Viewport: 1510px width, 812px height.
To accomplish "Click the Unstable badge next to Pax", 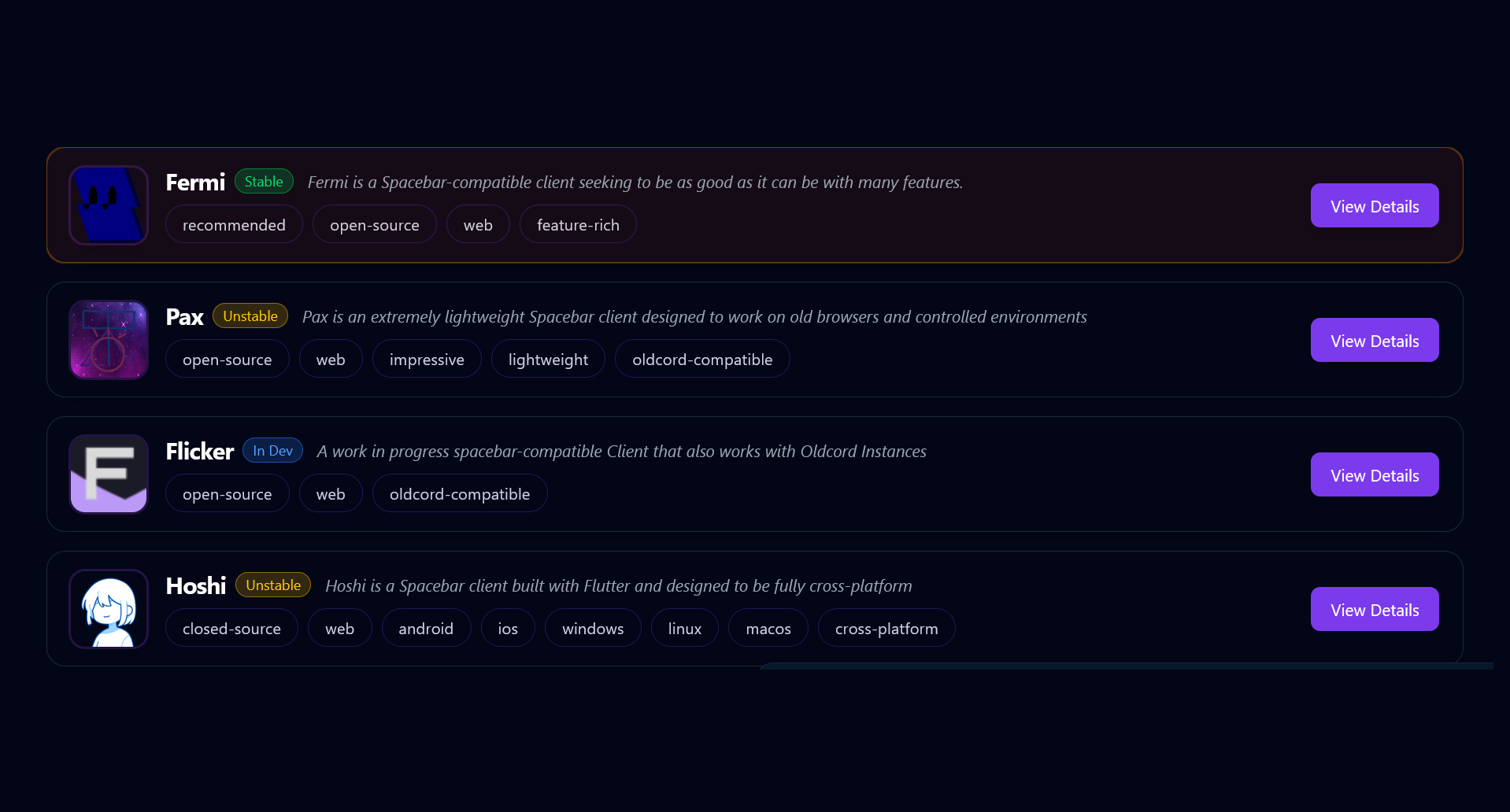I will 250,316.
